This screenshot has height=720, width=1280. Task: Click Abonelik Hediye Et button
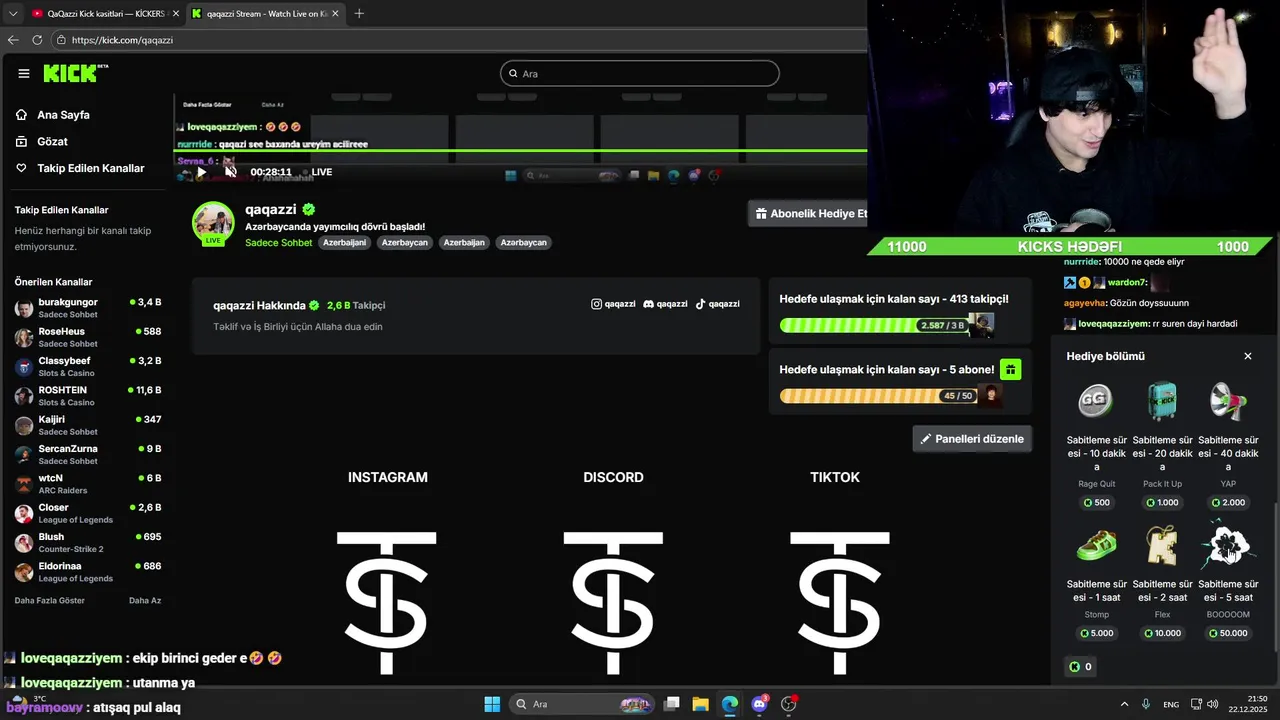tap(808, 214)
